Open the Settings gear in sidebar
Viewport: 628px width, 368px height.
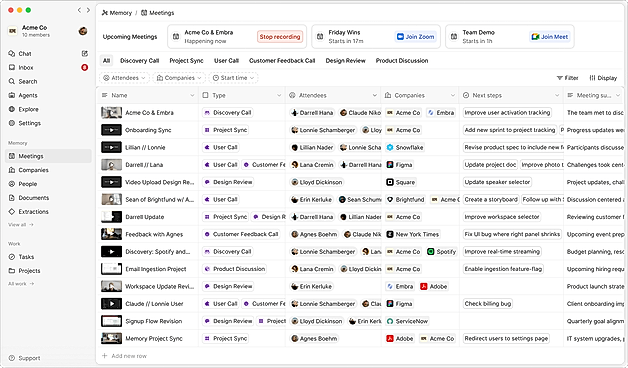click(12, 123)
